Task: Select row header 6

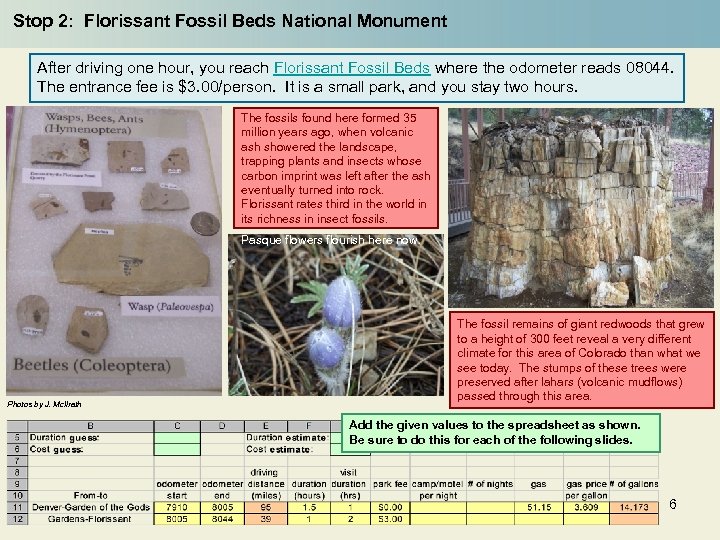Action: click(17, 450)
